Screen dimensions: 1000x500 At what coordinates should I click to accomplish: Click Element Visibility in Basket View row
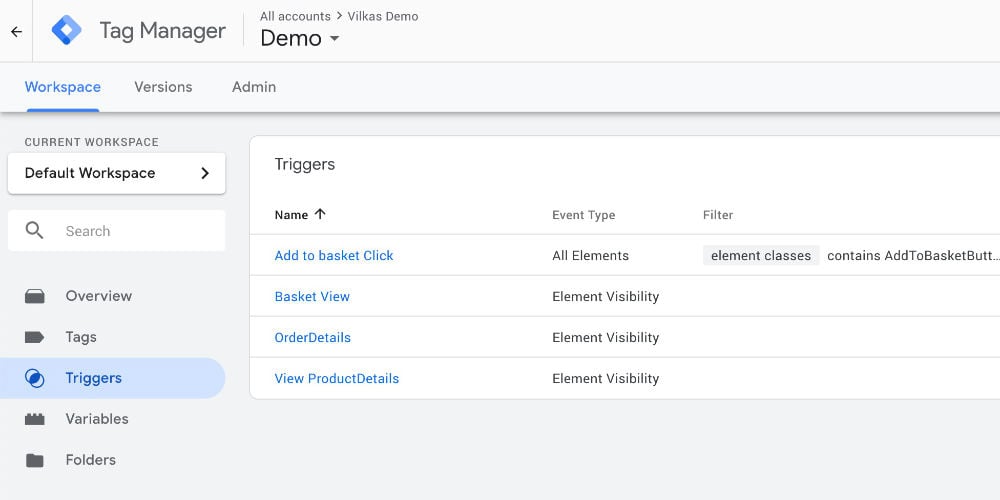(x=605, y=297)
